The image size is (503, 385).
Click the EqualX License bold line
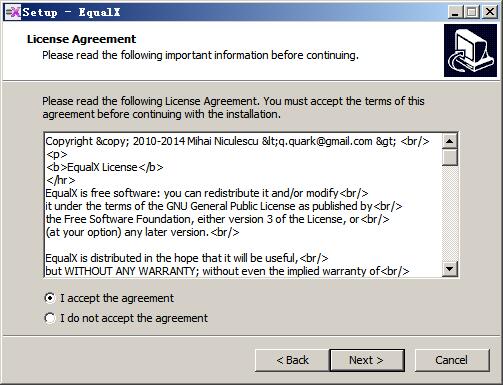105,167
